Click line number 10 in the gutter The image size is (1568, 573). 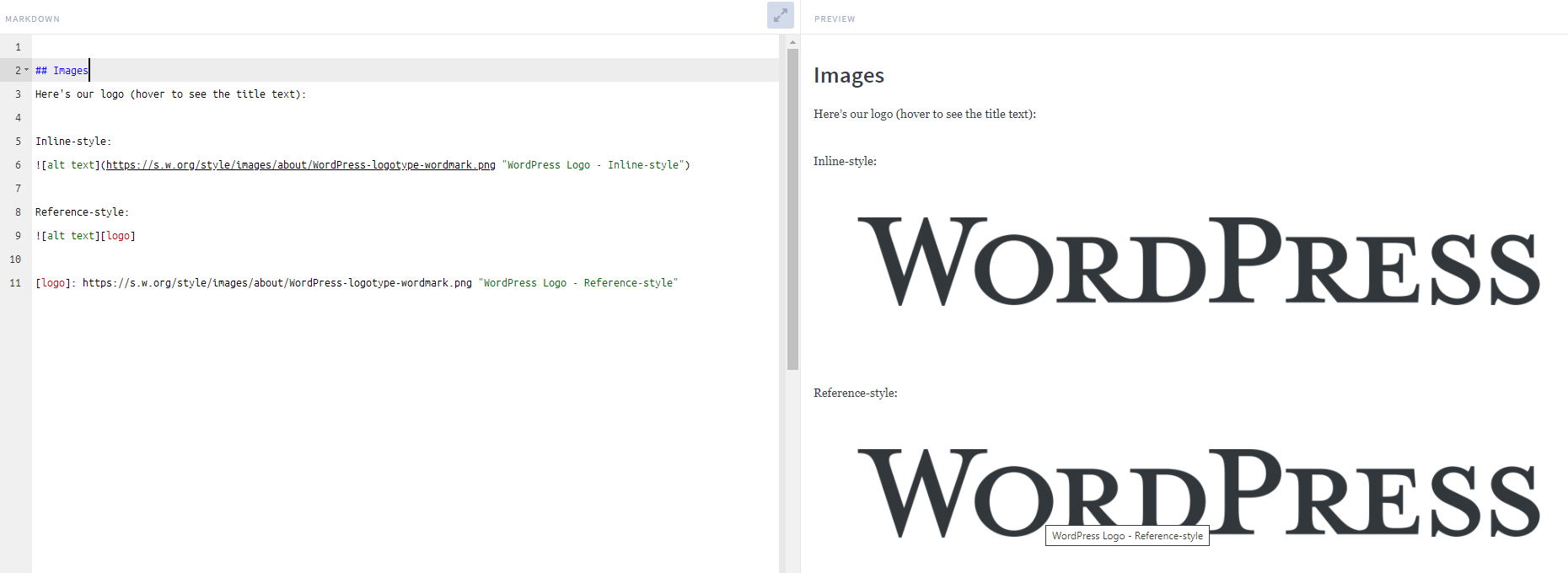[x=15, y=260]
